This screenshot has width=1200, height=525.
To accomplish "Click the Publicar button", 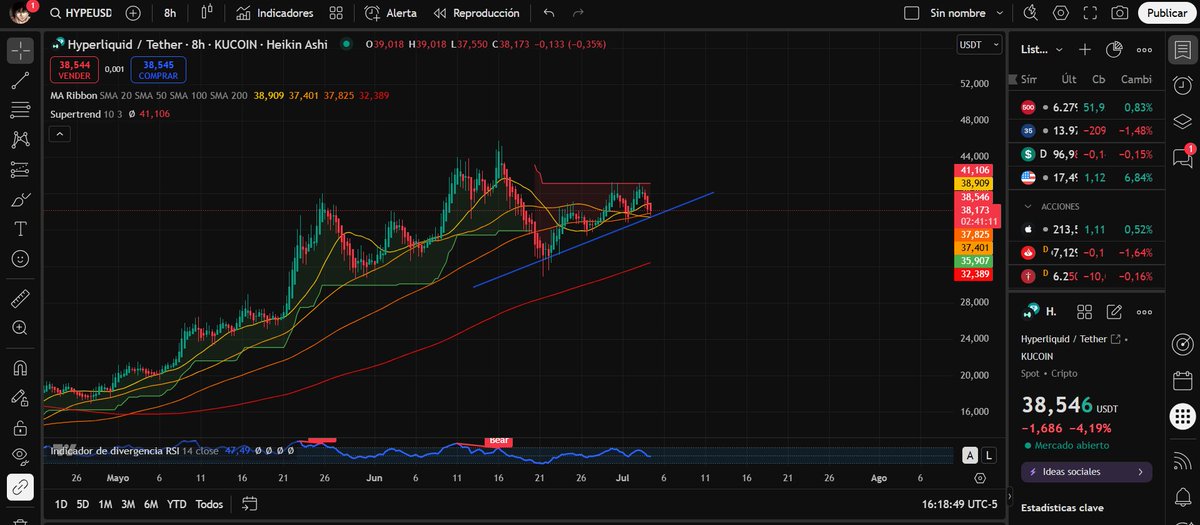I will 1166,13.
